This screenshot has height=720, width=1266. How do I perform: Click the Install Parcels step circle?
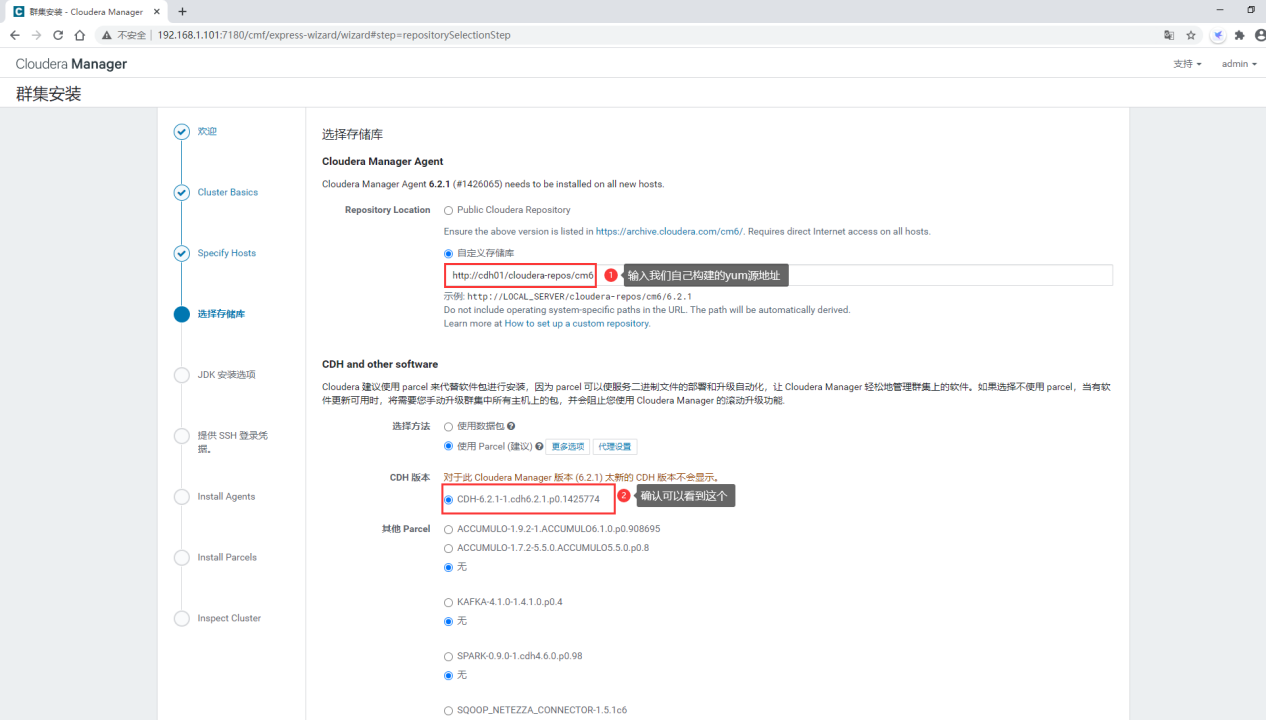point(181,558)
